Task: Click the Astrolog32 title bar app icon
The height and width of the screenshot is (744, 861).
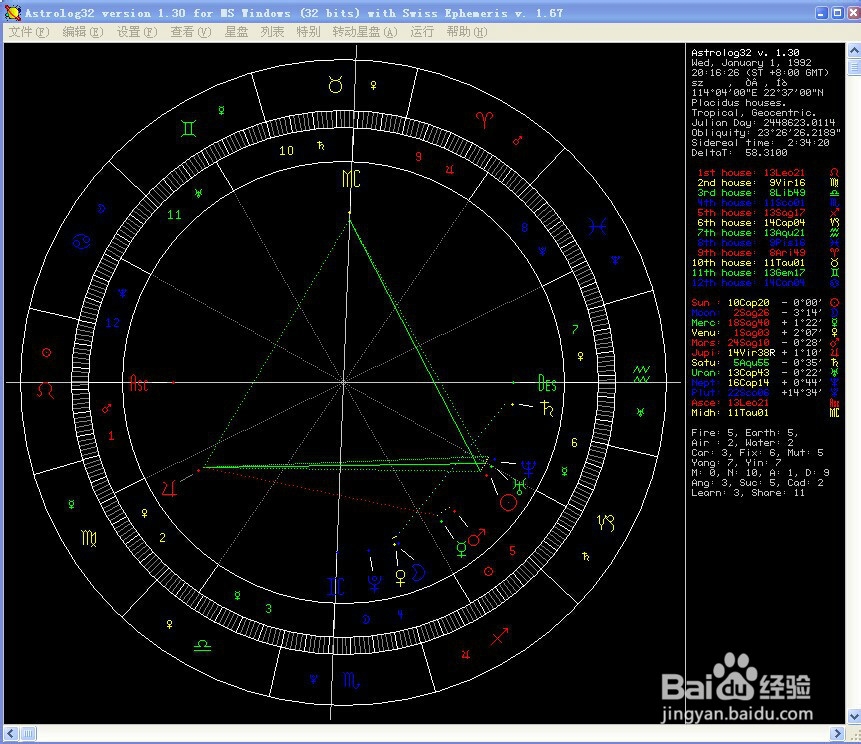Action: 12,12
